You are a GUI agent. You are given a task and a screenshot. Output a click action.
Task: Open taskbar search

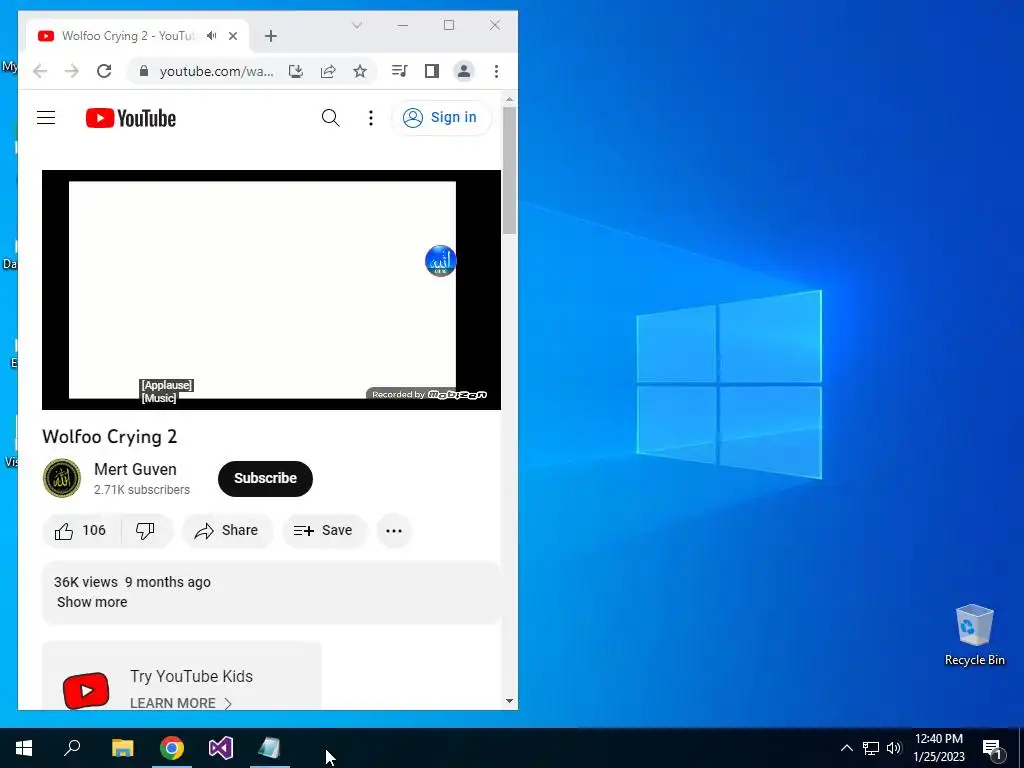72,748
